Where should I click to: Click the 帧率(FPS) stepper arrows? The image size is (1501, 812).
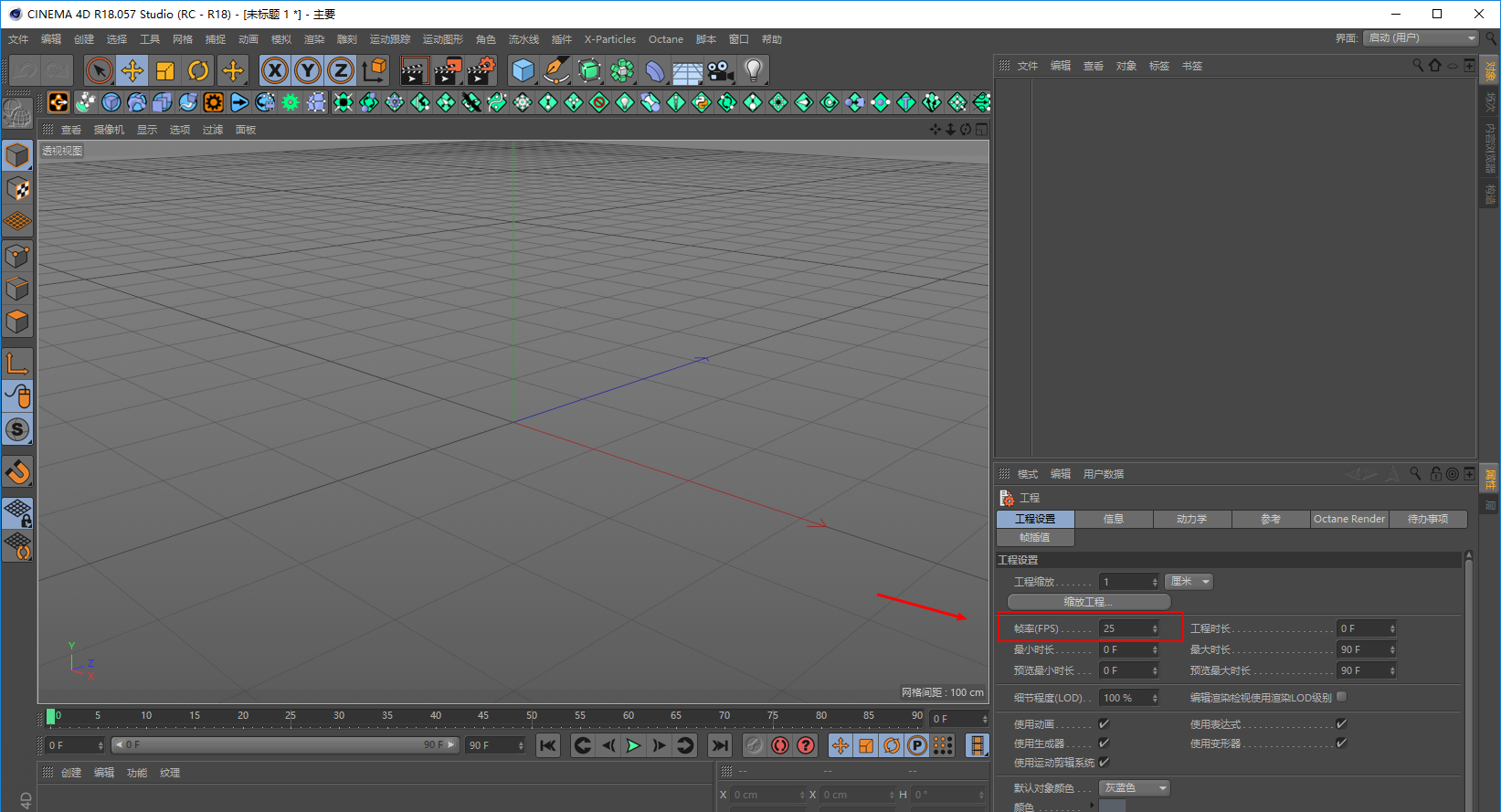1155,628
